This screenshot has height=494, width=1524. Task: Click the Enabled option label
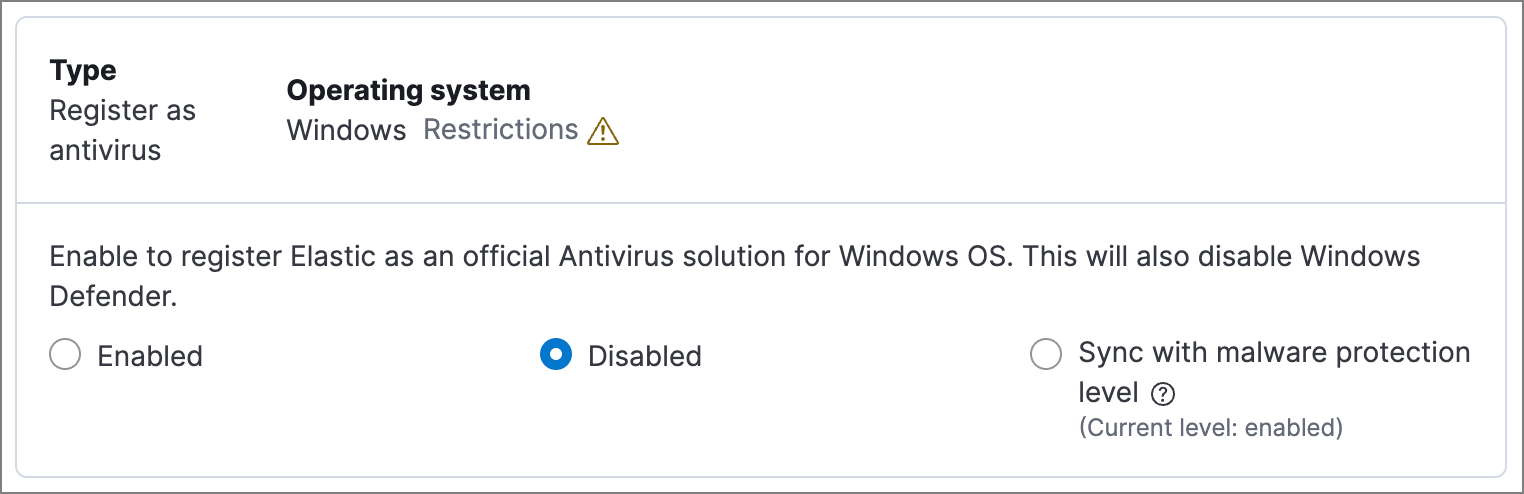tap(150, 356)
